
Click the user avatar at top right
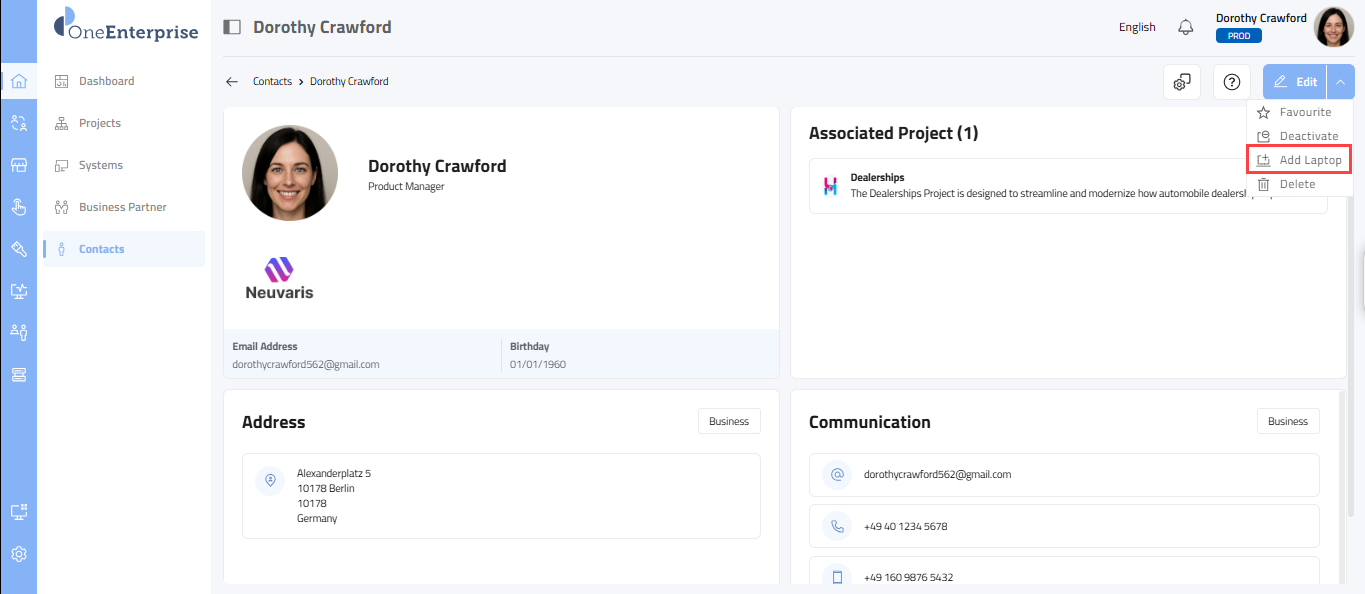[x=1333, y=27]
